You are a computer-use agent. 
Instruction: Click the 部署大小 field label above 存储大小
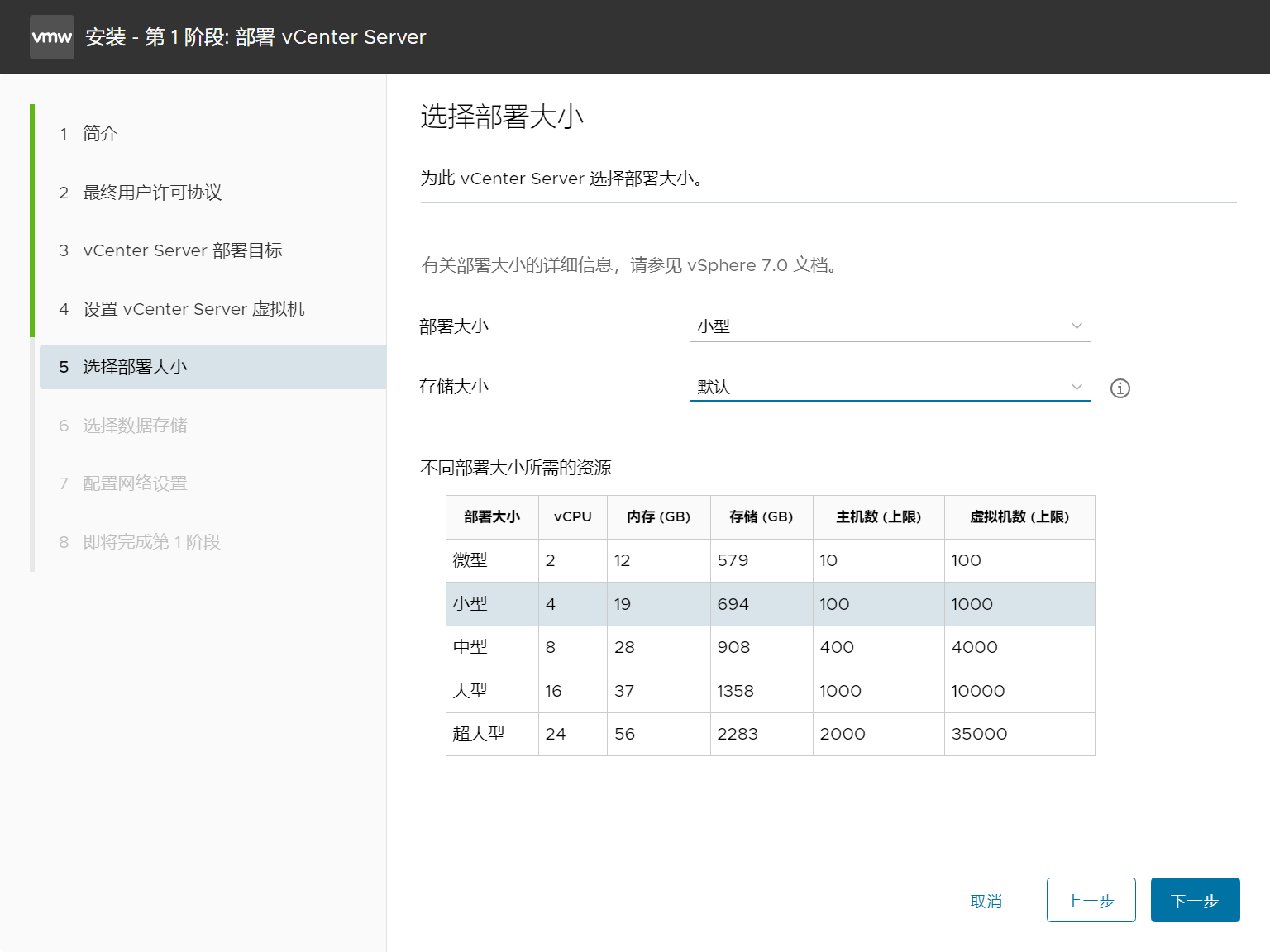454,326
